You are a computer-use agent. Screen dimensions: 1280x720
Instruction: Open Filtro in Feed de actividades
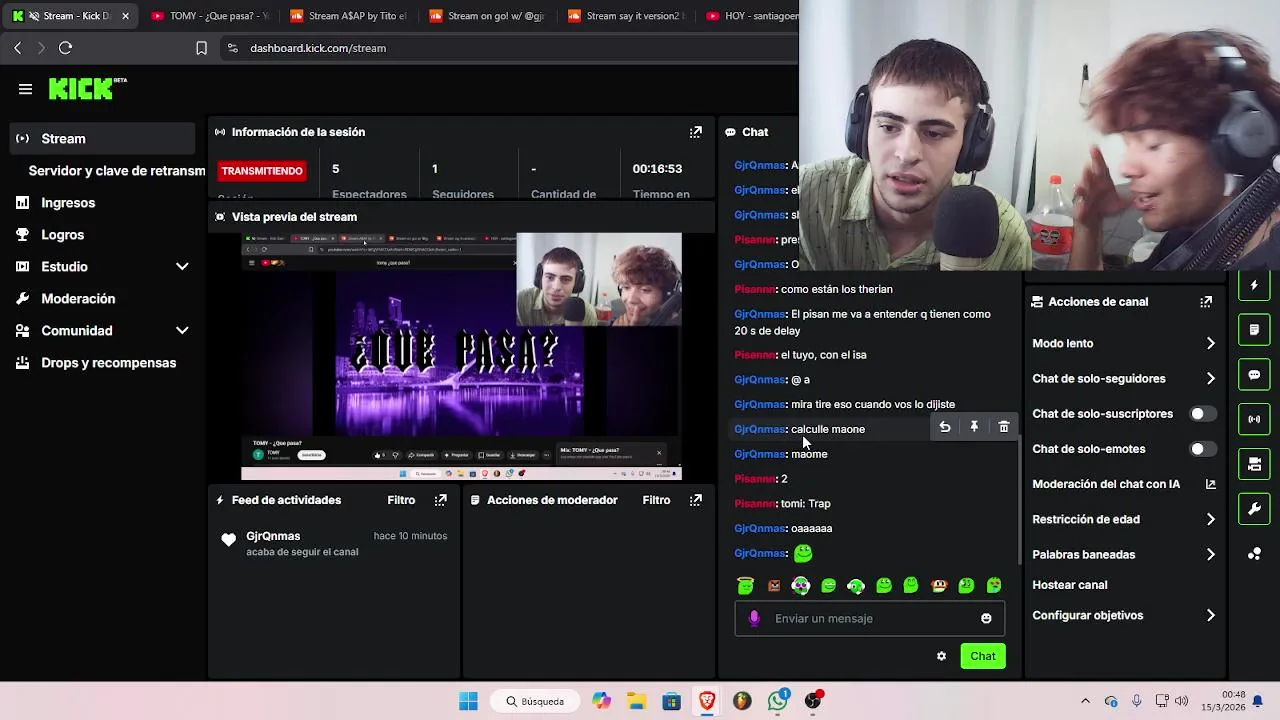401,500
